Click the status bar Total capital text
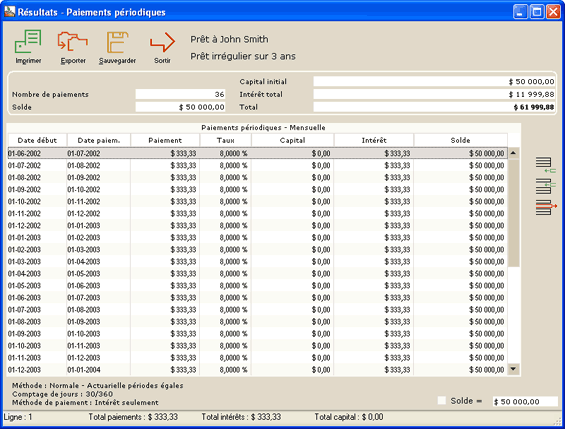The image size is (565, 429). coord(348,417)
